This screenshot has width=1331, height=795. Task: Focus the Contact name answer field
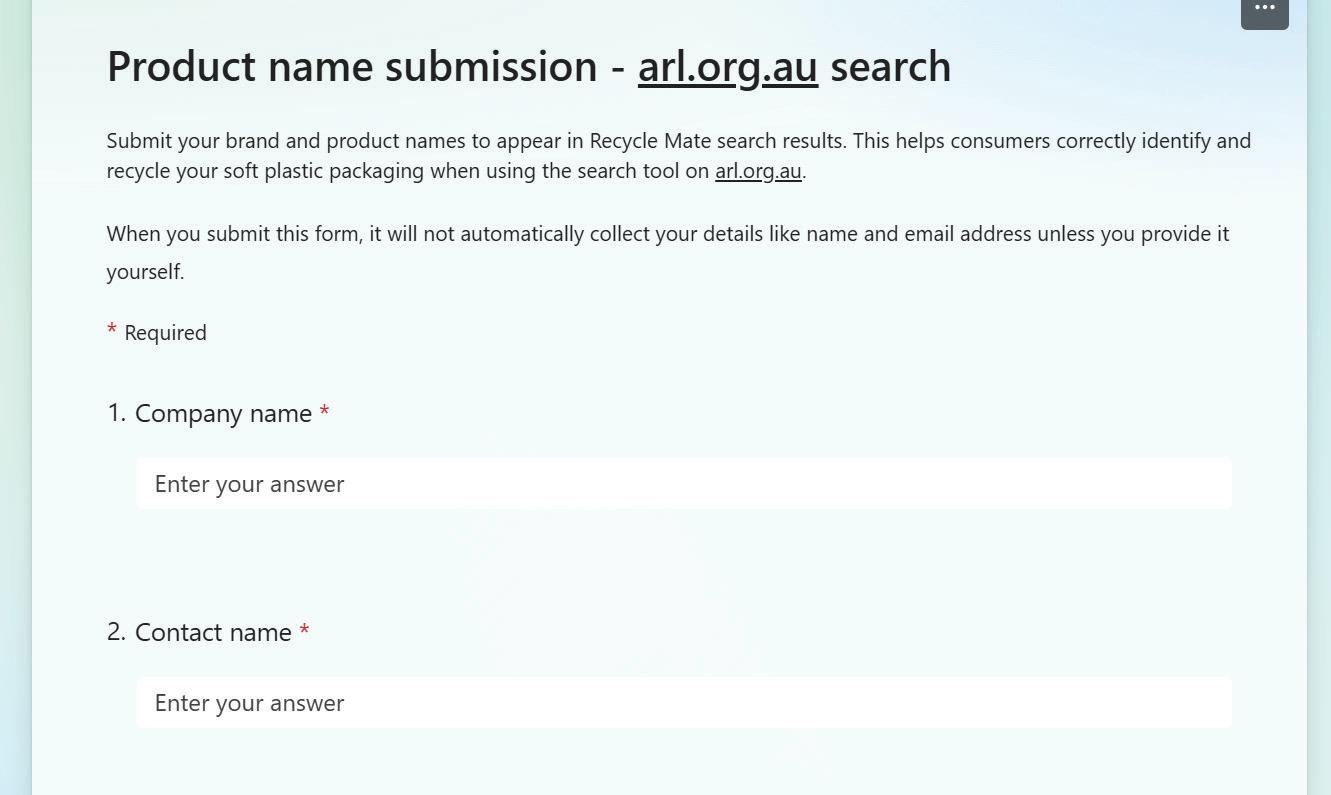[x=684, y=703]
